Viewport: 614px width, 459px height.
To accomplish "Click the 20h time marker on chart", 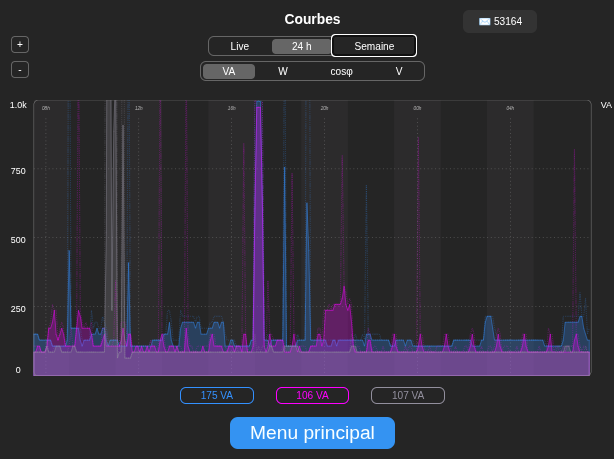I will 324,108.
